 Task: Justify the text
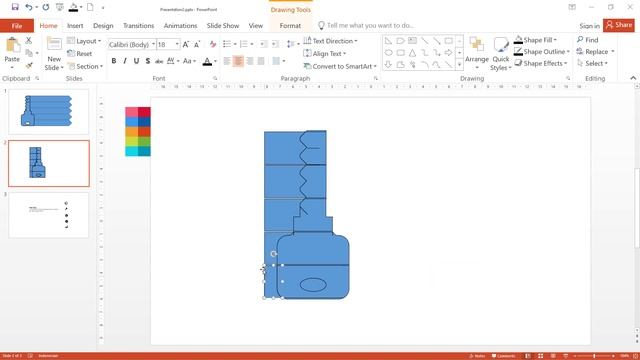261,61
